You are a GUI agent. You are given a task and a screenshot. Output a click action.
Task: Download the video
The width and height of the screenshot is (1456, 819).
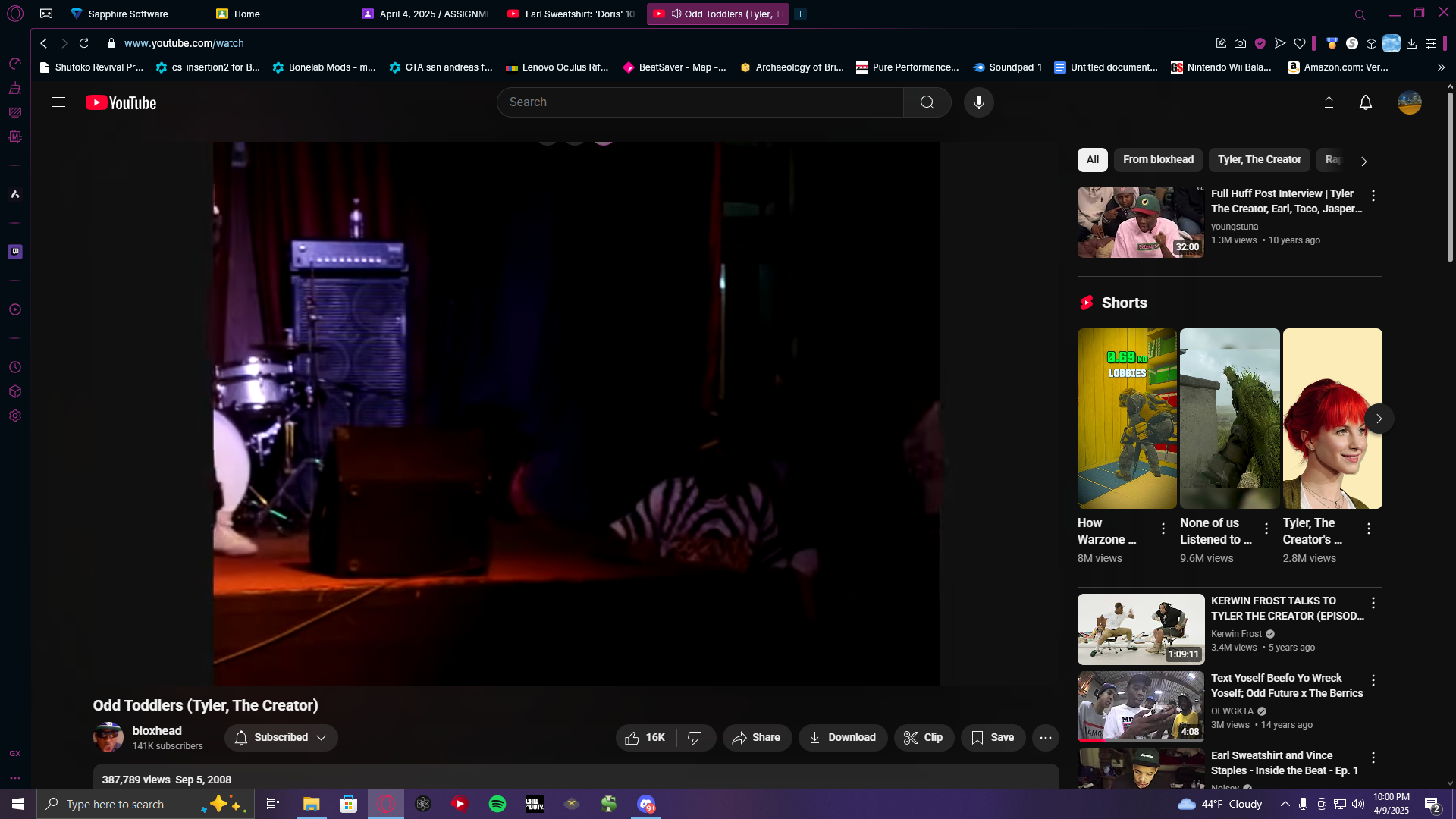[843, 737]
